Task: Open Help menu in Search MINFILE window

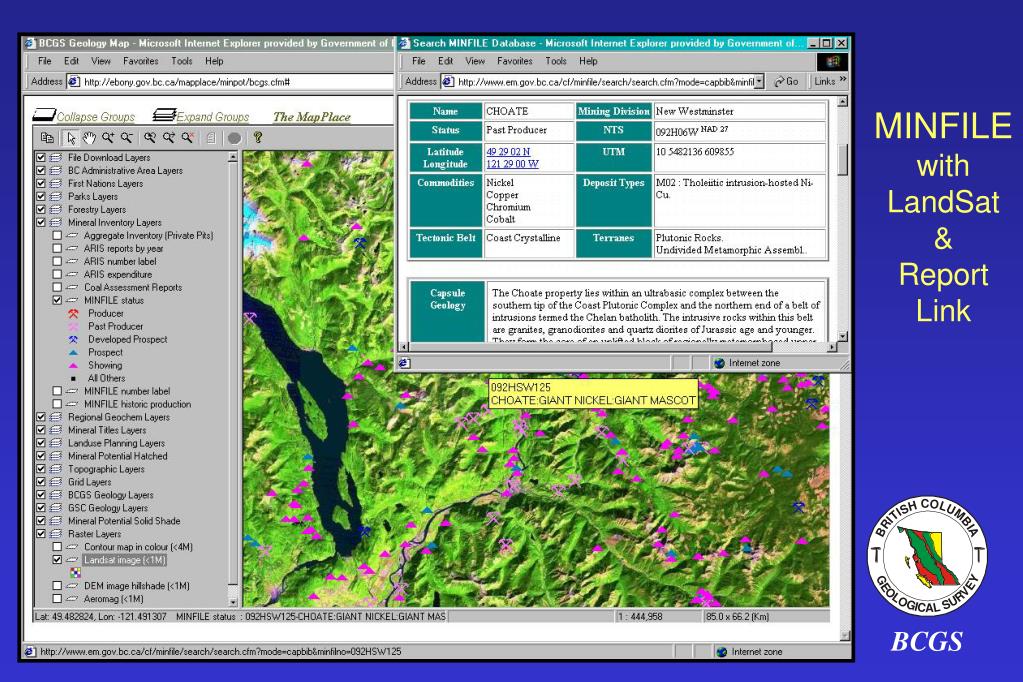Action: (588, 61)
